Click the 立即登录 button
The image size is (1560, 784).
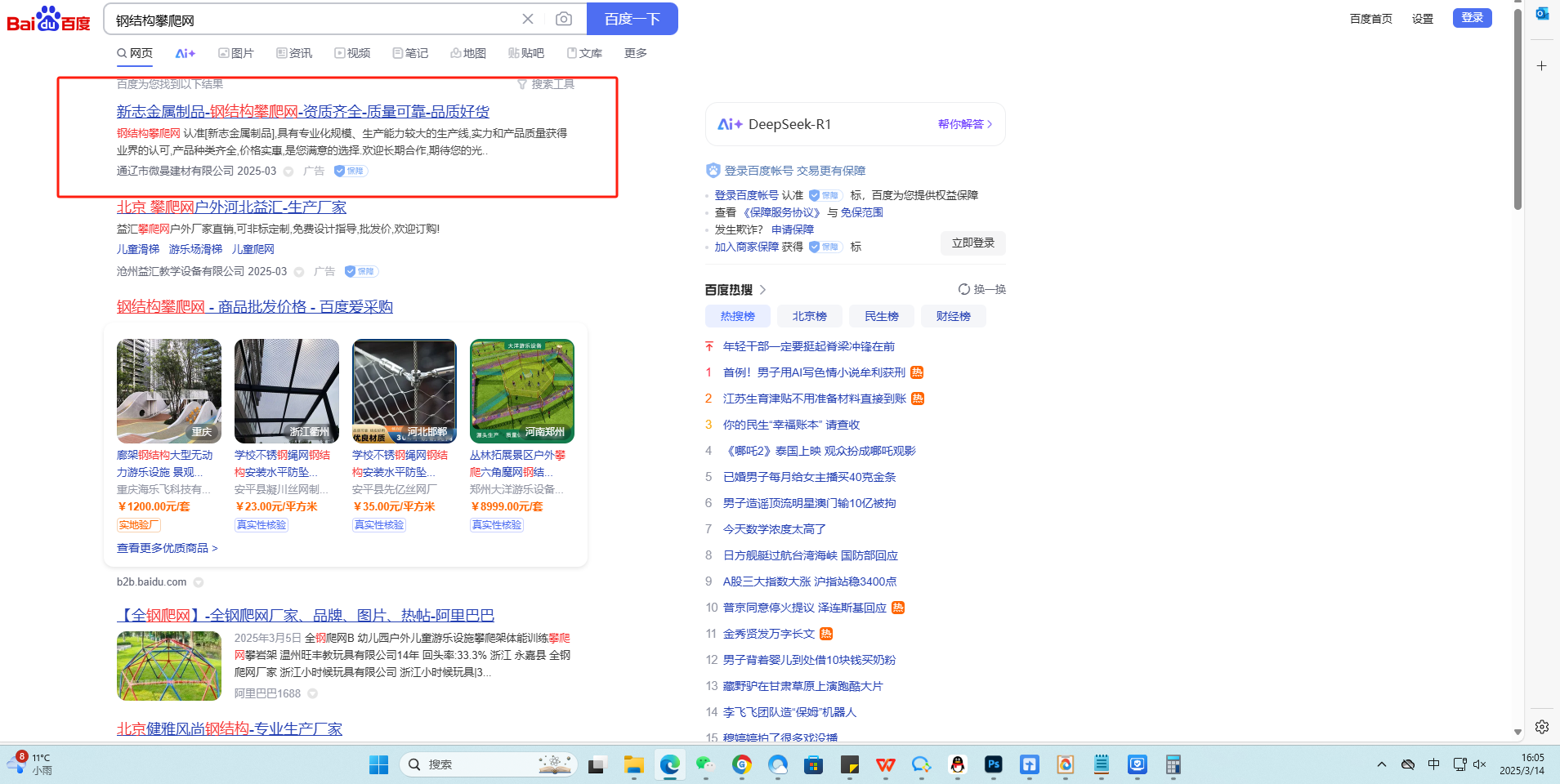point(972,243)
